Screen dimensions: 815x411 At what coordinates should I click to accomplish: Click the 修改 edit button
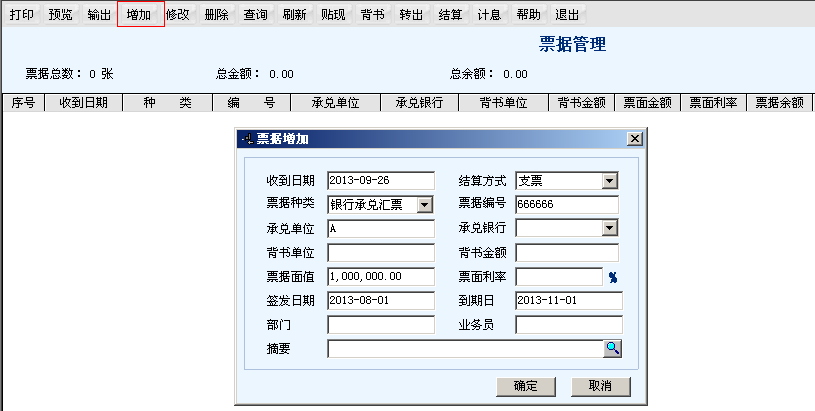pyautogui.click(x=178, y=15)
